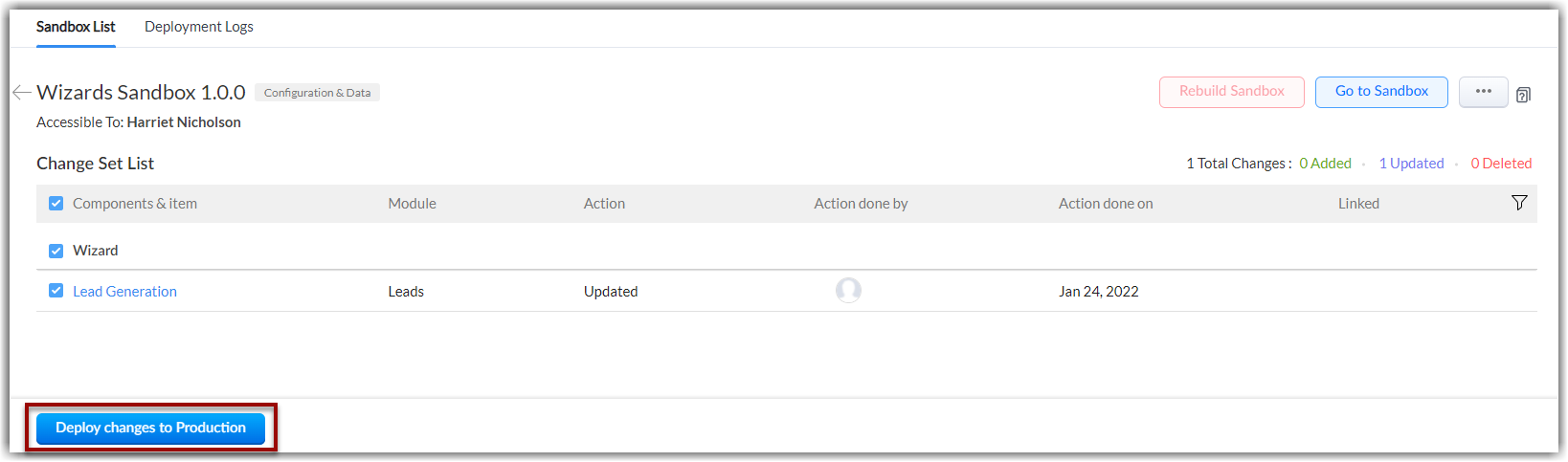Image resolution: width=1568 pixels, height=462 pixels.
Task: Open the Lead Generation link
Action: (124, 292)
